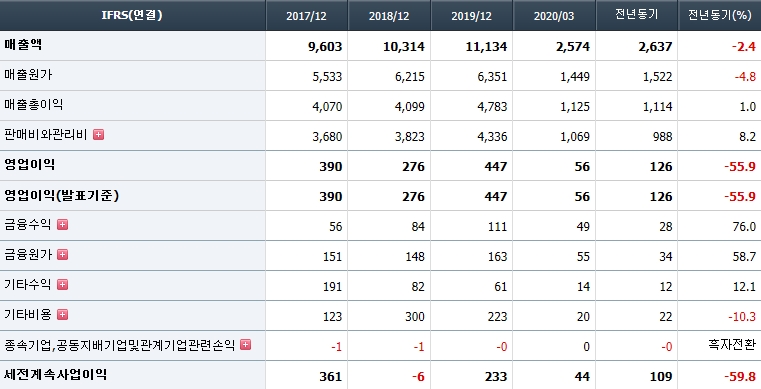The height and width of the screenshot is (389, 761).
Task: Click the IFRS(연결) column header
Action: pyautogui.click(x=132, y=15)
